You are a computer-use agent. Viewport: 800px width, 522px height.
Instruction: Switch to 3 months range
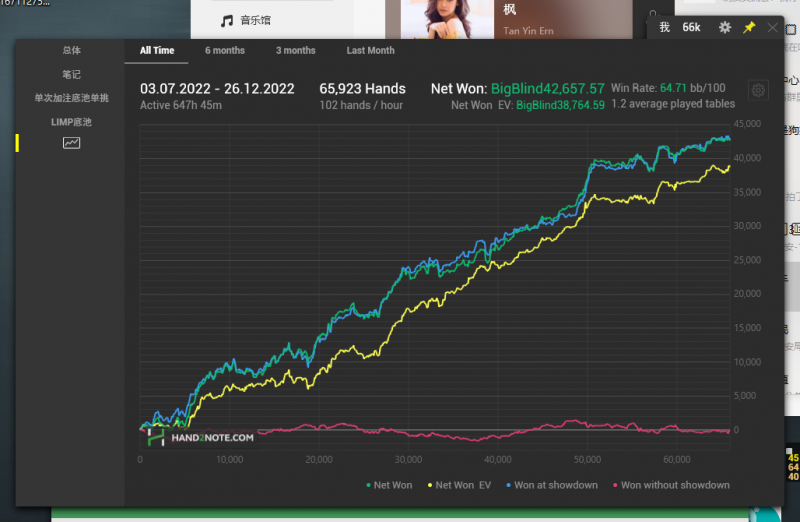[295, 51]
